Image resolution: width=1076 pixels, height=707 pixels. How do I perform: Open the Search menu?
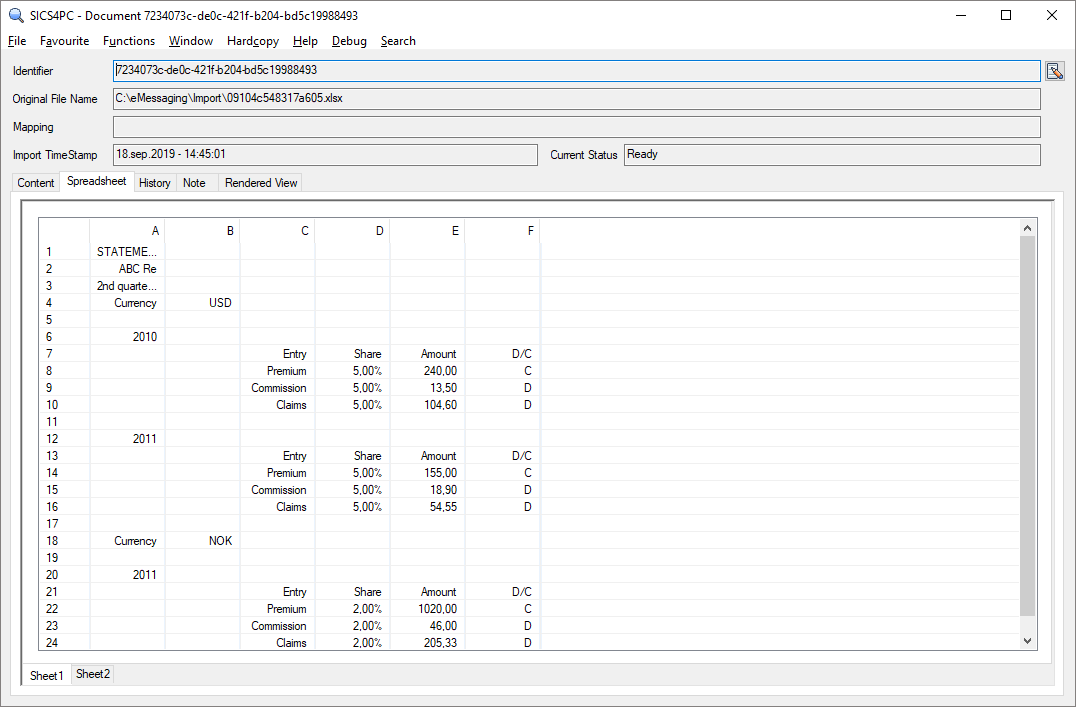398,41
